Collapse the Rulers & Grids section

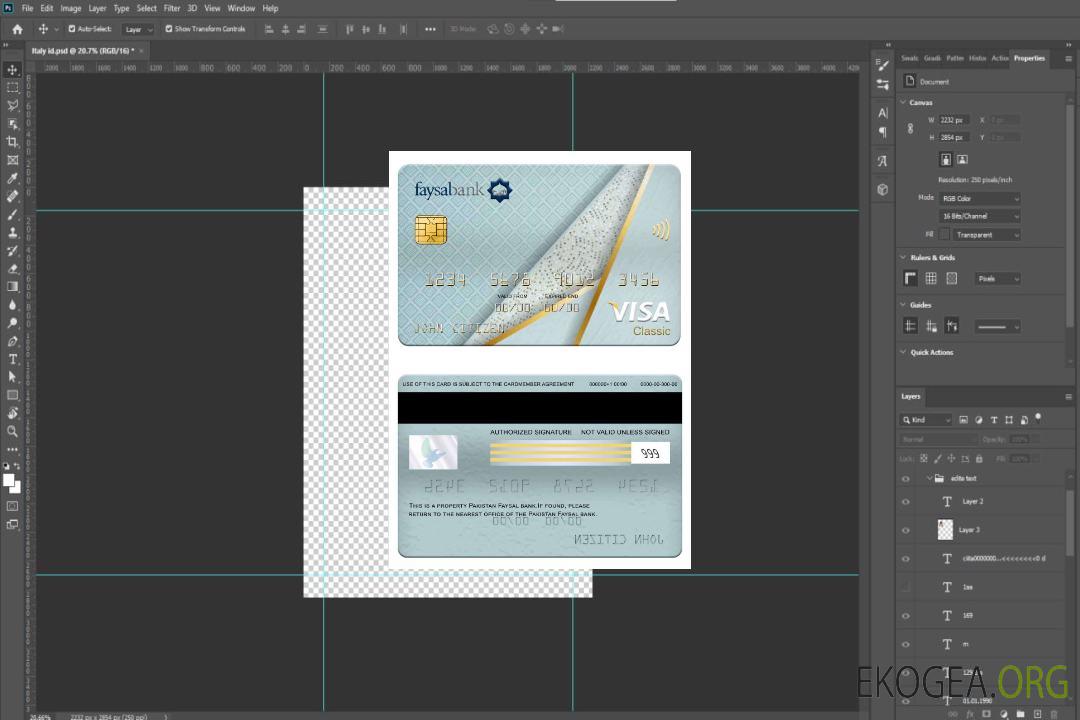coord(905,257)
